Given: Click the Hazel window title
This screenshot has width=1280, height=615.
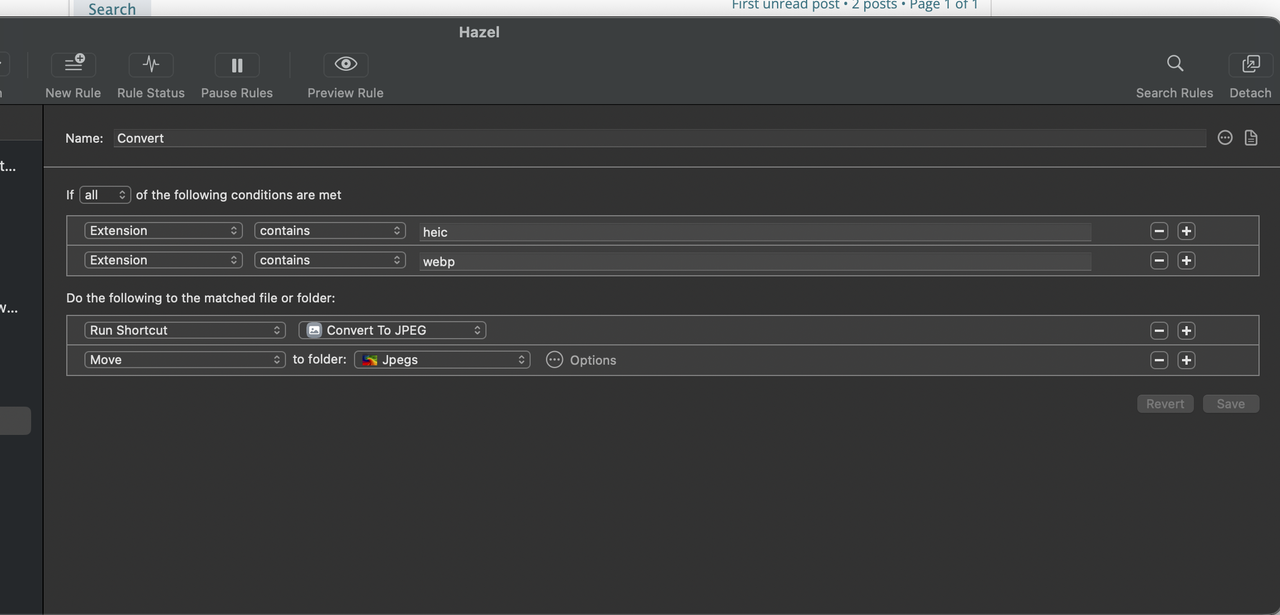Looking at the screenshot, I should click(x=479, y=32).
